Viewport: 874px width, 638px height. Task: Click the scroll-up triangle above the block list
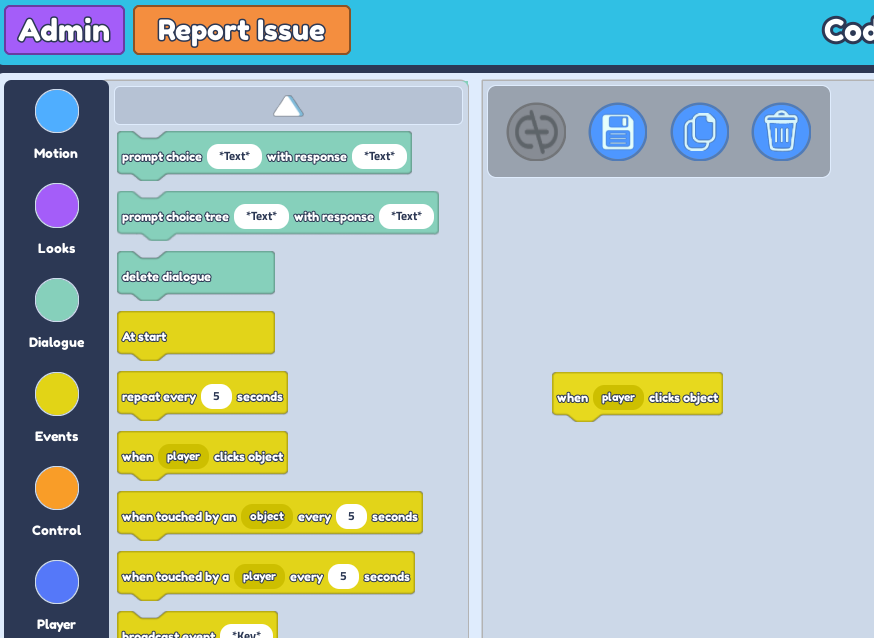(x=288, y=104)
